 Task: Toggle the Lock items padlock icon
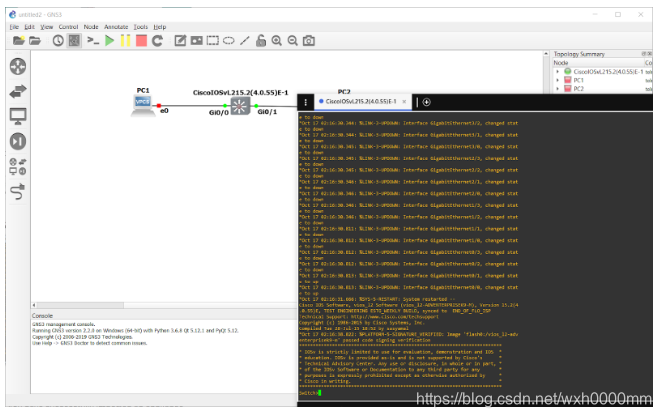pyautogui.click(x=261, y=41)
